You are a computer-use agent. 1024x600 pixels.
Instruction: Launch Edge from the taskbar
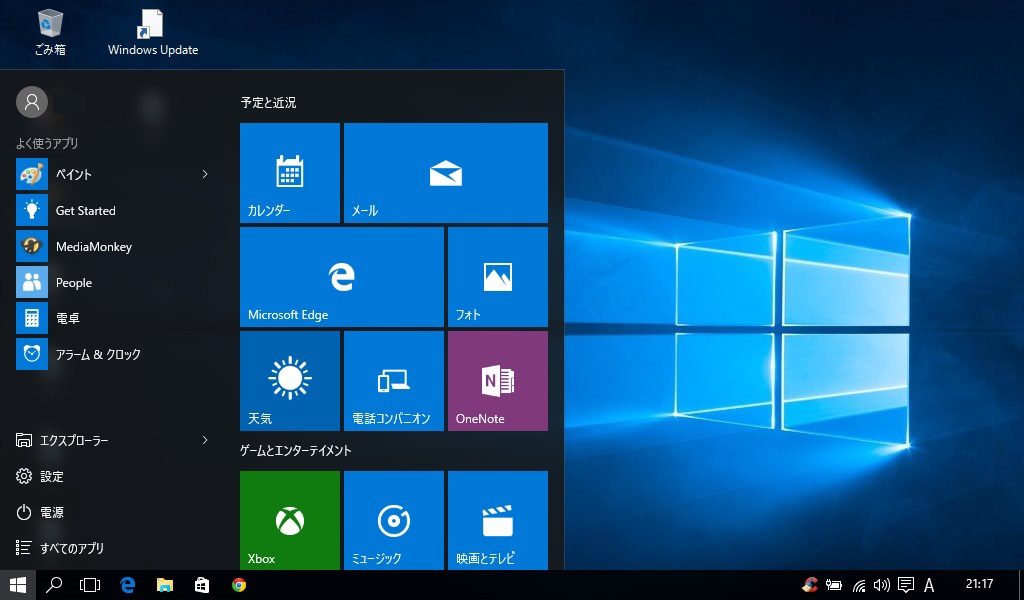tap(127, 585)
